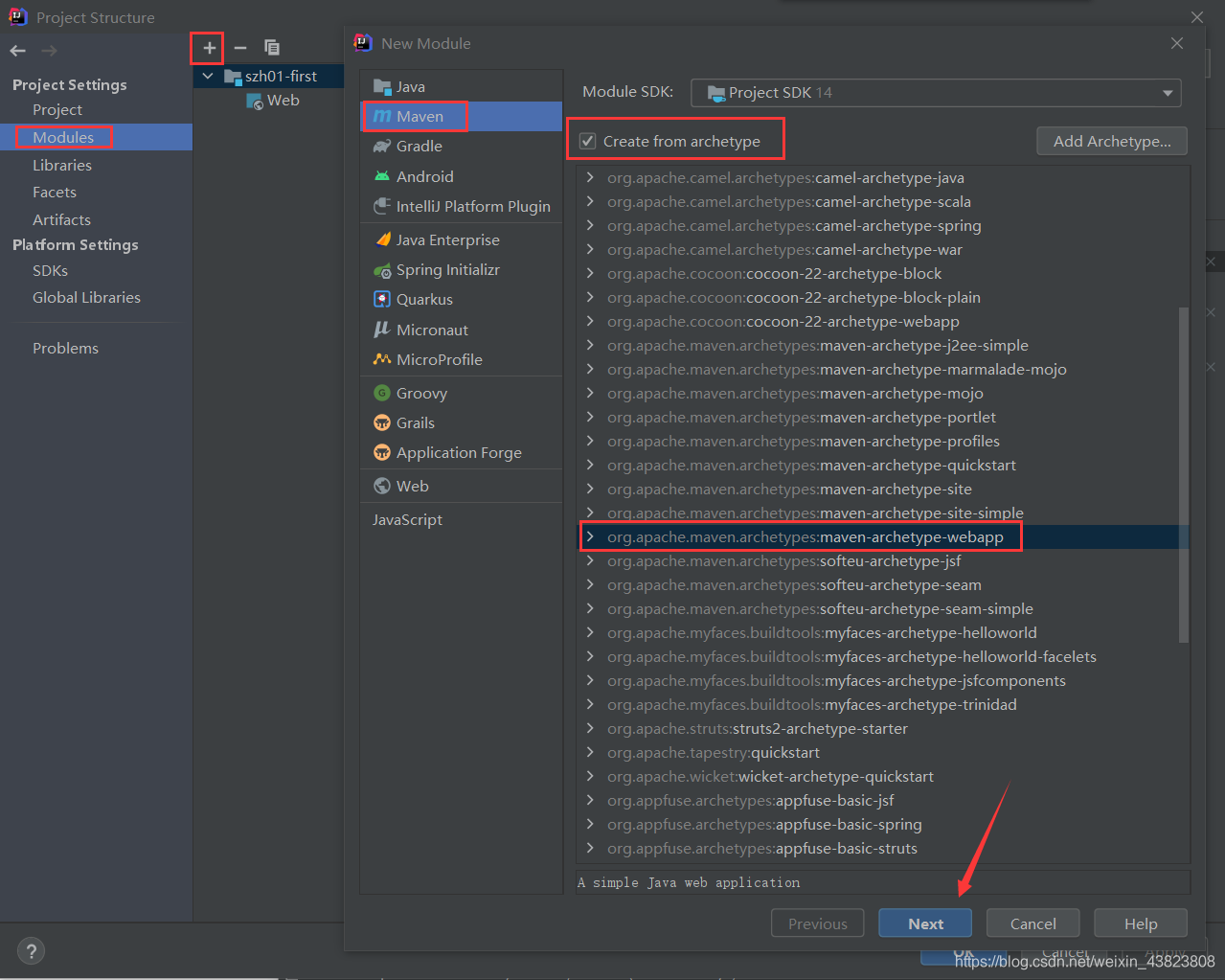The width and height of the screenshot is (1225, 980).
Task: Expand myfaces-archetype-helloworld archetype
Action: pyautogui.click(x=590, y=632)
